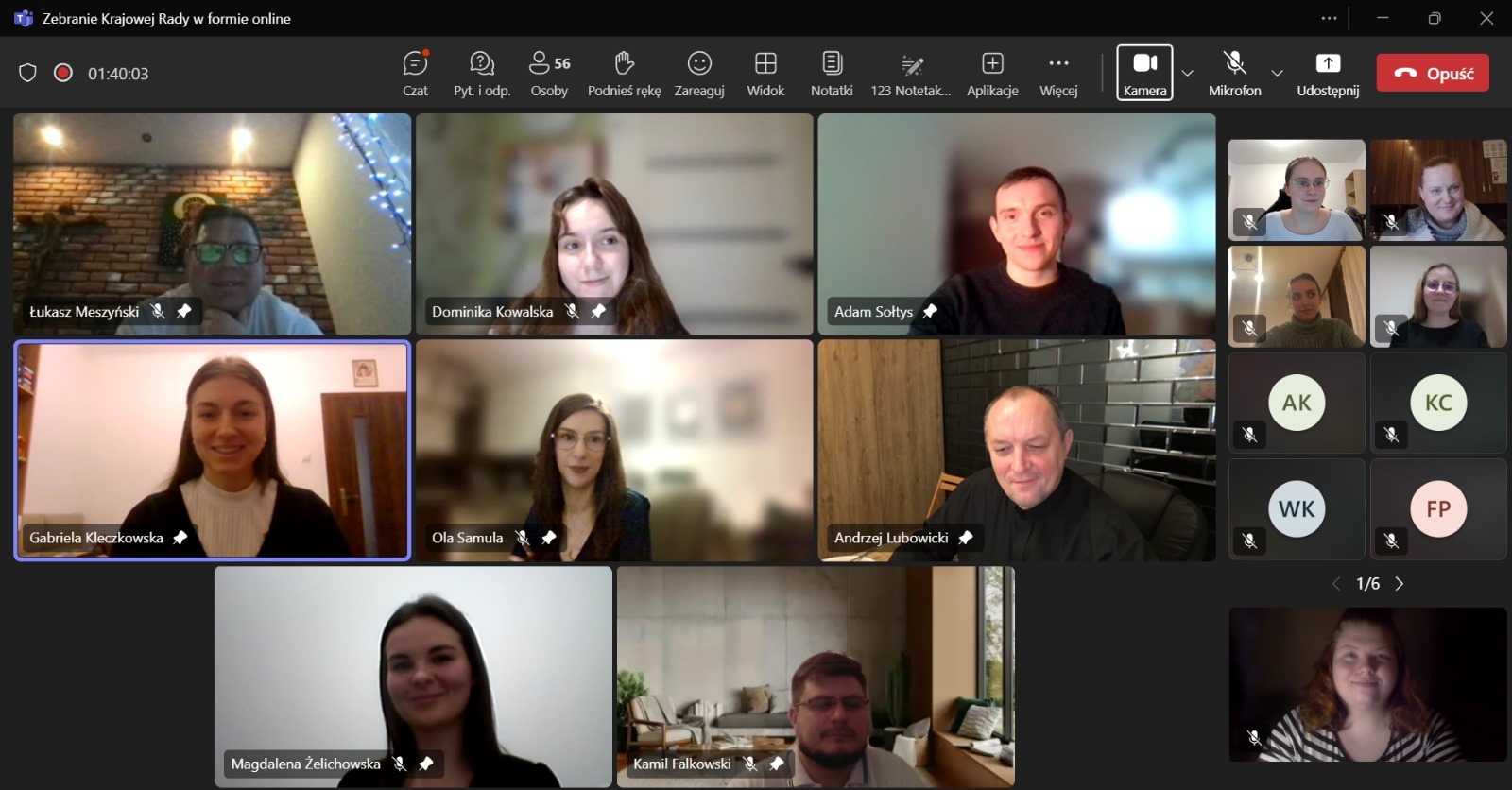This screenshot has width=1512, height=790.
Task: Open 123 Notetak... app
Action: coord(911,74)
